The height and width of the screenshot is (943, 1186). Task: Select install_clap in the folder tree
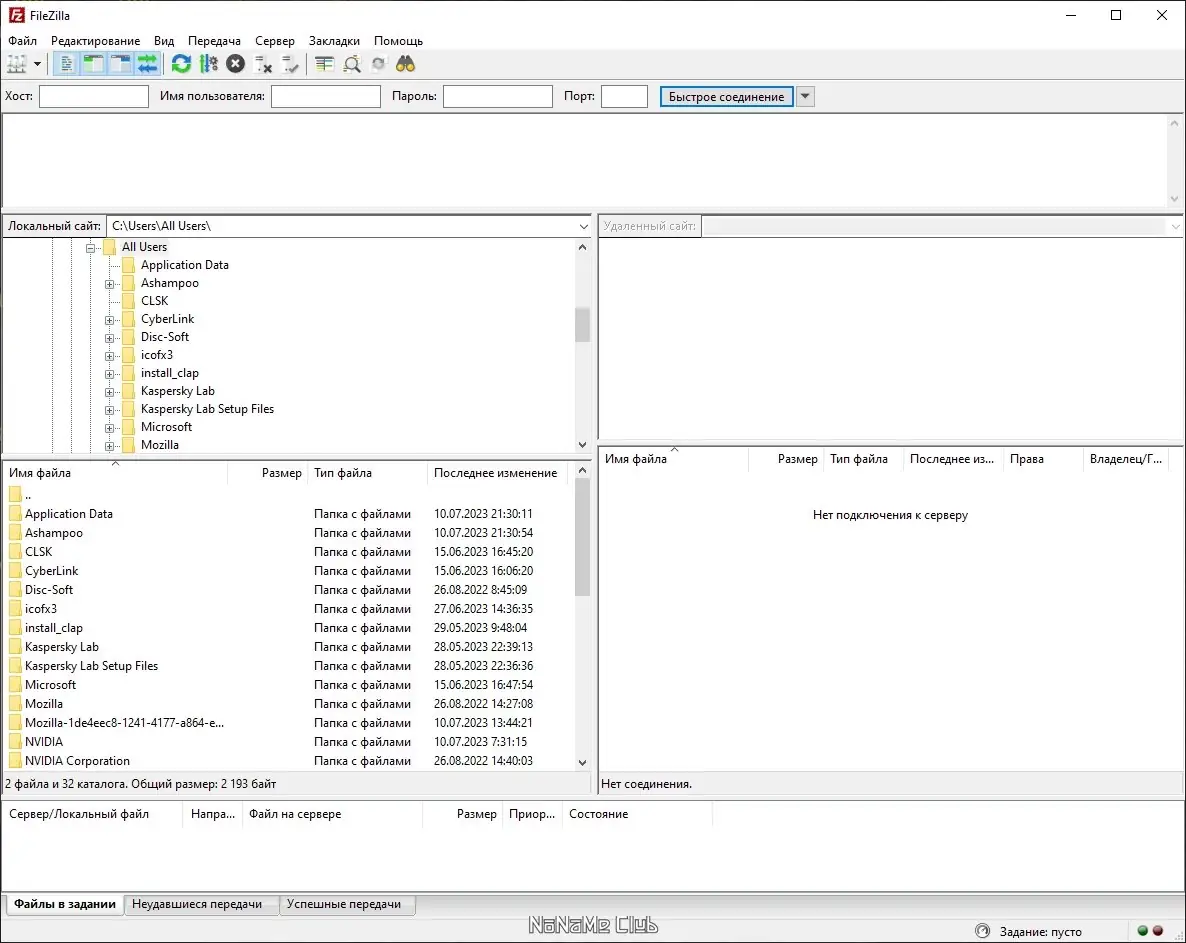169,373
